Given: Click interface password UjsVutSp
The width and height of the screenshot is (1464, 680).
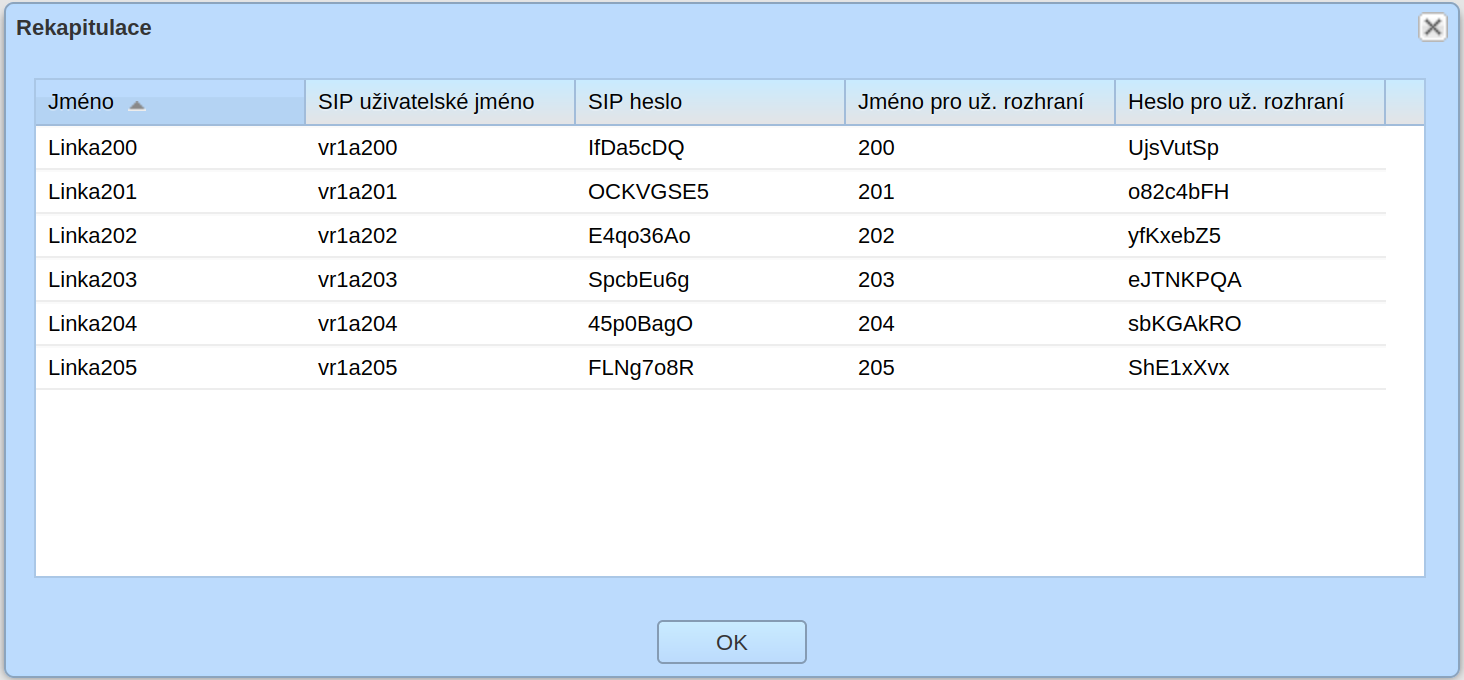Looking at the screenshot, I should (1174, 148).
